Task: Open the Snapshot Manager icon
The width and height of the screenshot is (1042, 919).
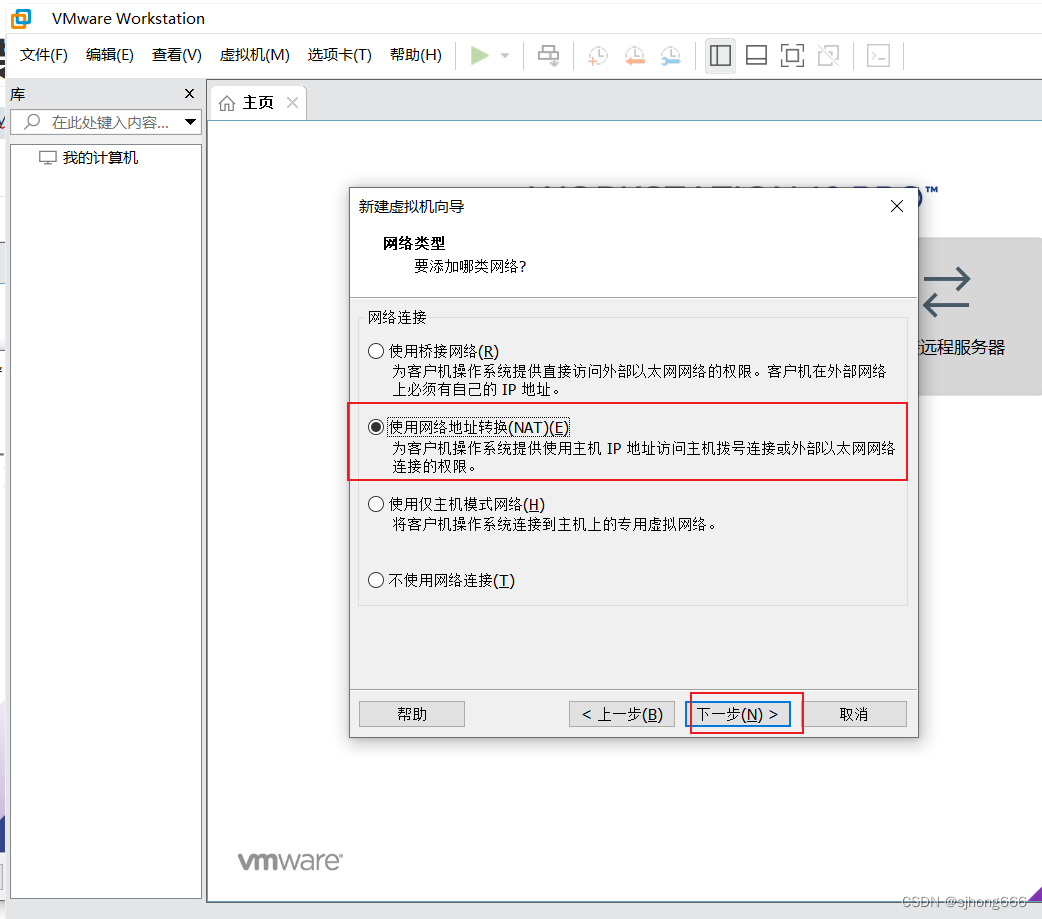Action: click(671, 55)
